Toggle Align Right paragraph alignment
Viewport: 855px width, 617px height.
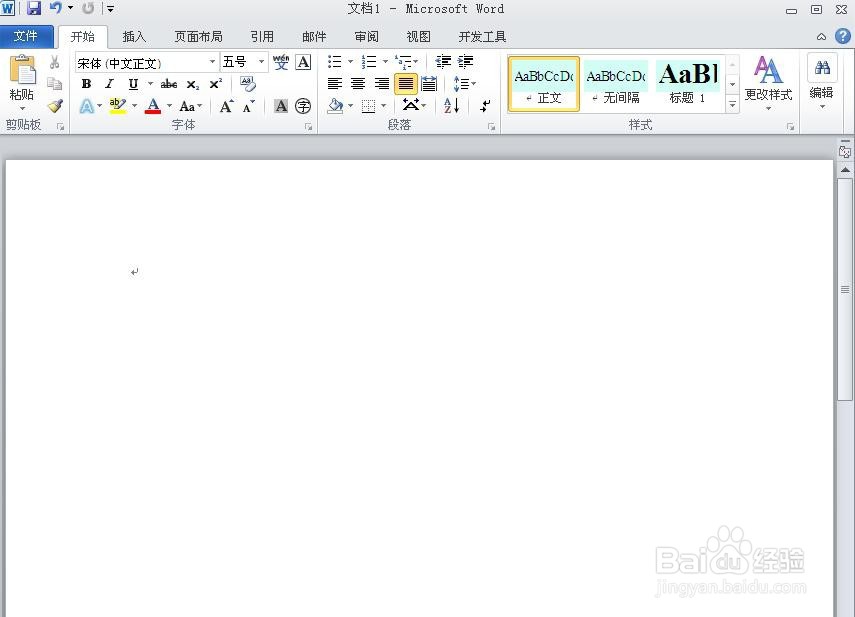click(381, 83)
